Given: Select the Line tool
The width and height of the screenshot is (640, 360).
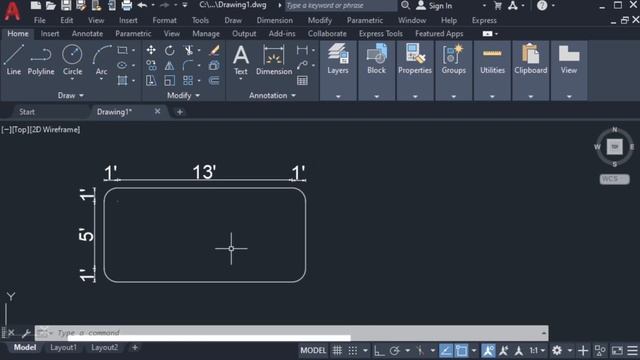Looking at the screenshot, I should pyautogui.click(x=13, y=60).
